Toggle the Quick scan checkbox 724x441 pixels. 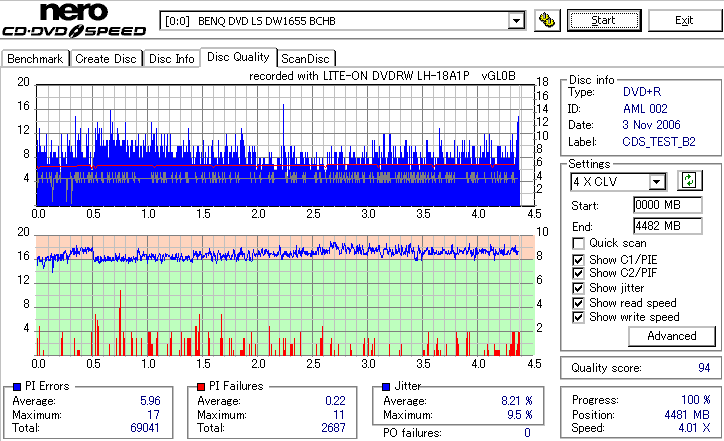[578, 243]
